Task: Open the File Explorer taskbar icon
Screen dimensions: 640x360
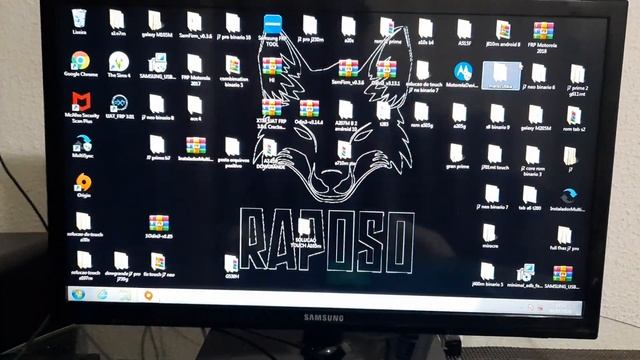Action: [x=126, y=295]
